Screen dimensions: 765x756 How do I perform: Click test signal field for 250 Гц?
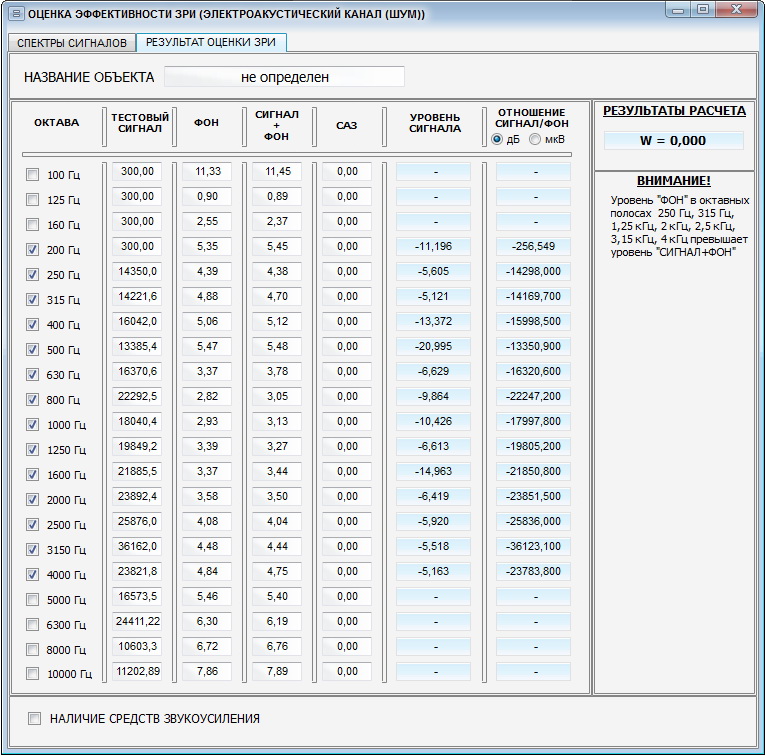pyautogui.click(x=137, y=271)
